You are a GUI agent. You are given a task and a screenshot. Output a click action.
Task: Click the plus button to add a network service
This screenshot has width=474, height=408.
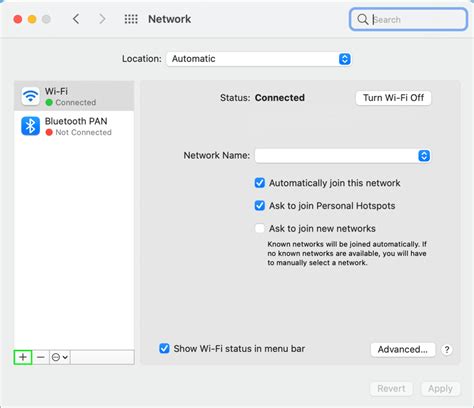(x=23, y=357)
